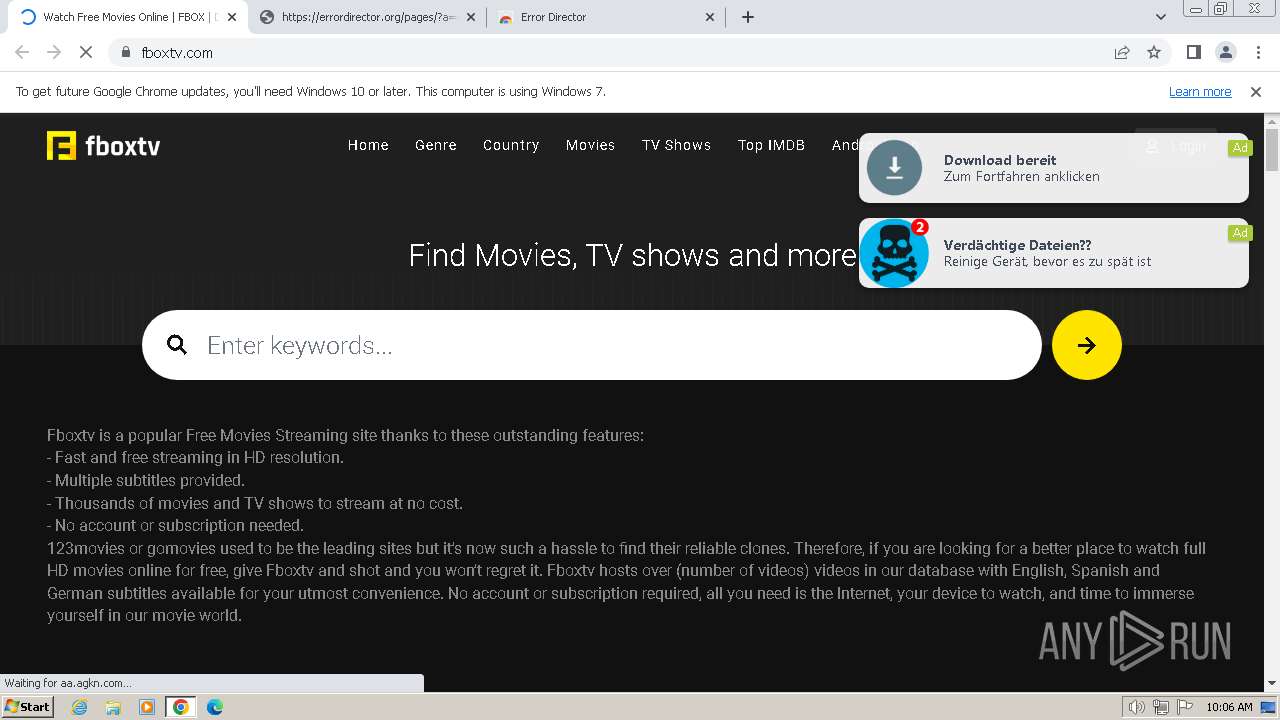The height and width of the screenshot is (720, 1280).
Task: Switch to the Error Director tab
Action: coord(607,17)
